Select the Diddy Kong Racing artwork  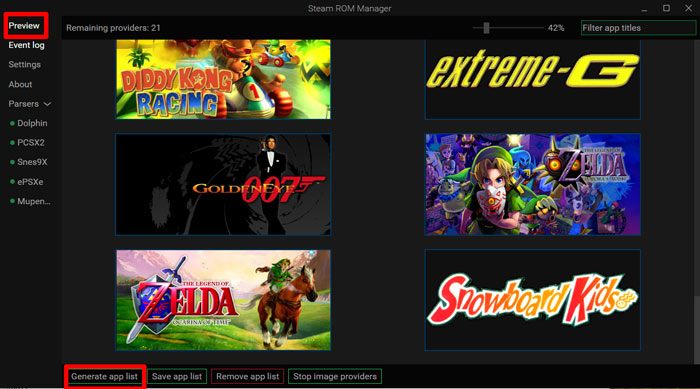pyautogui.click(x=223, y=79)
